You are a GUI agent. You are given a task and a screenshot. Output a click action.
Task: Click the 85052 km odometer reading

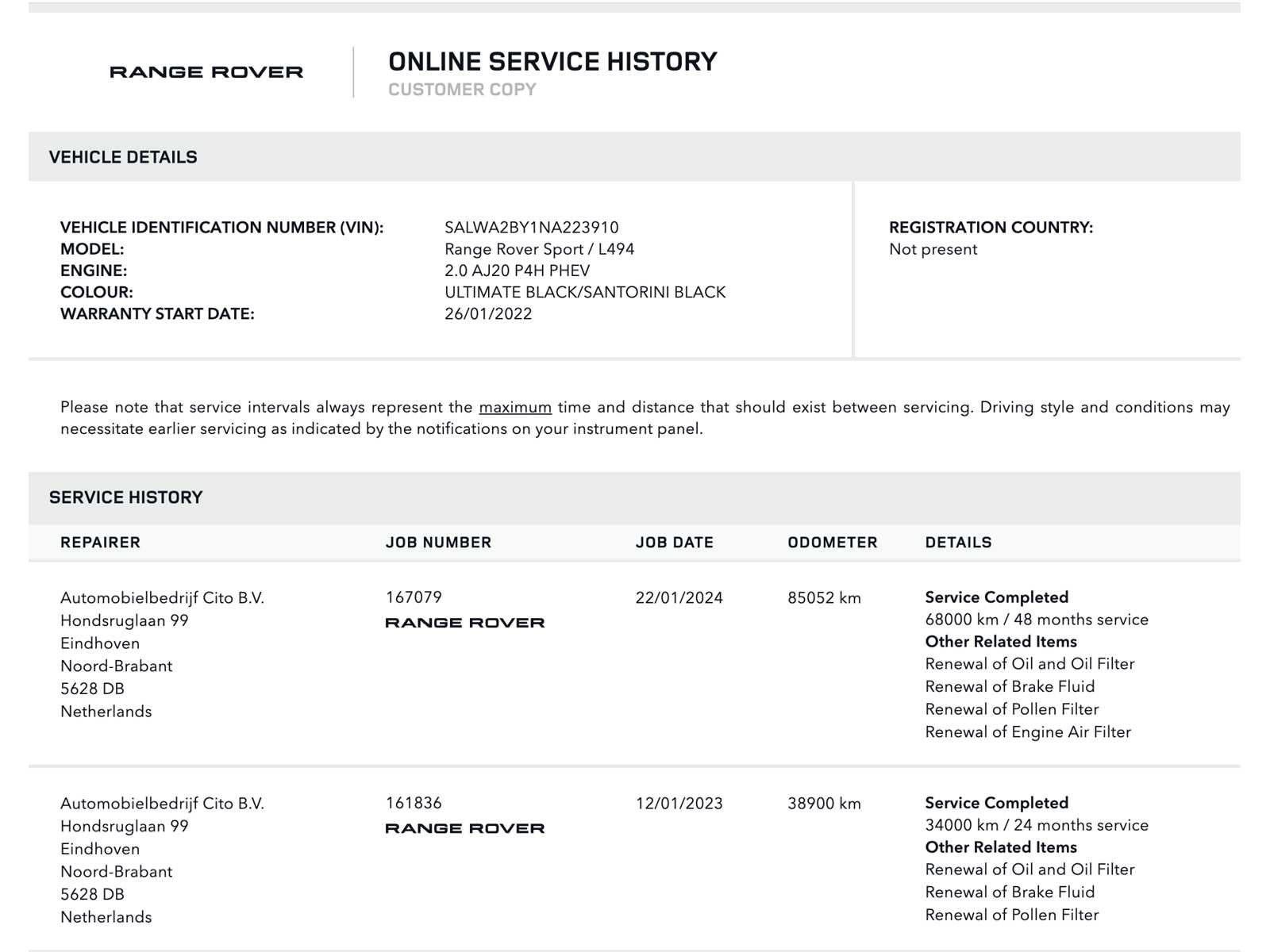[x=824, y=598]
